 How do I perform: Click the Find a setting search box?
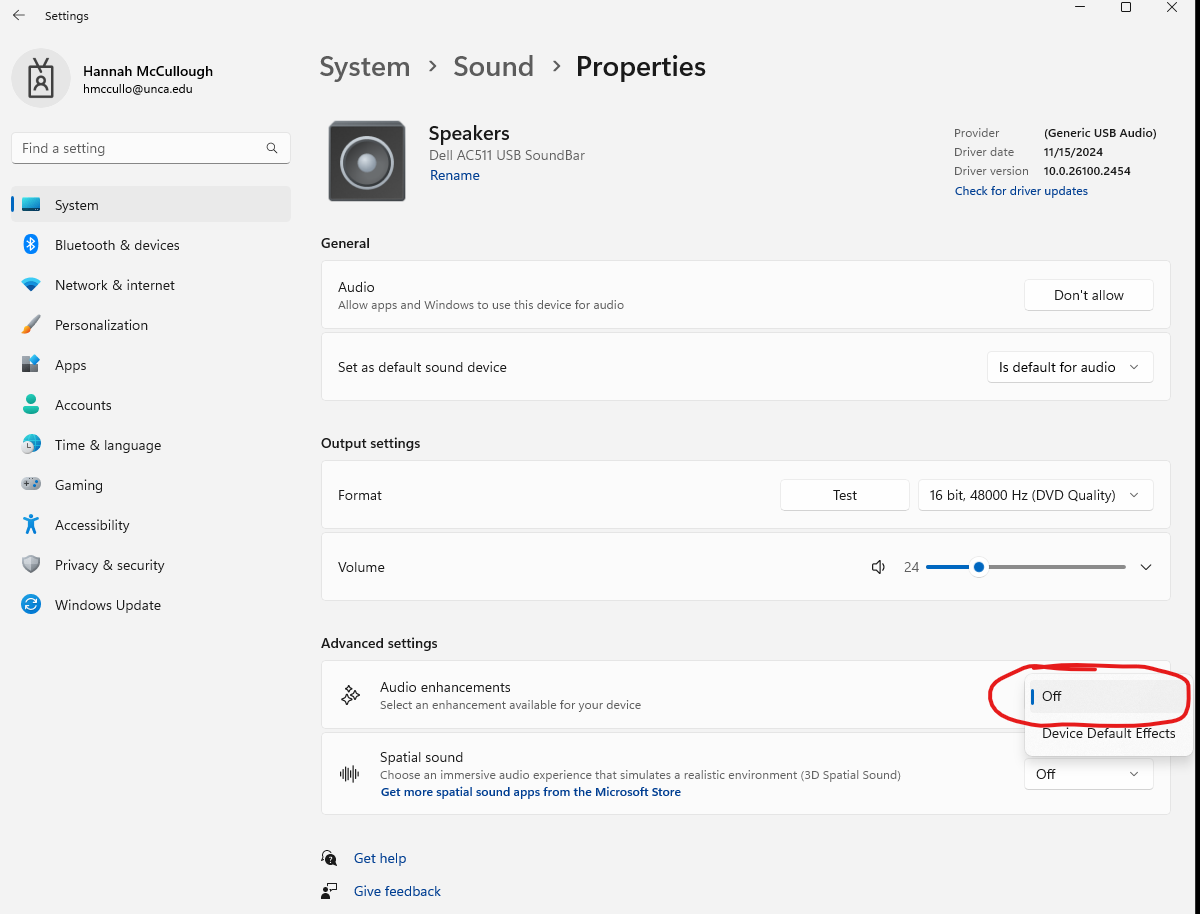(150, 147)
